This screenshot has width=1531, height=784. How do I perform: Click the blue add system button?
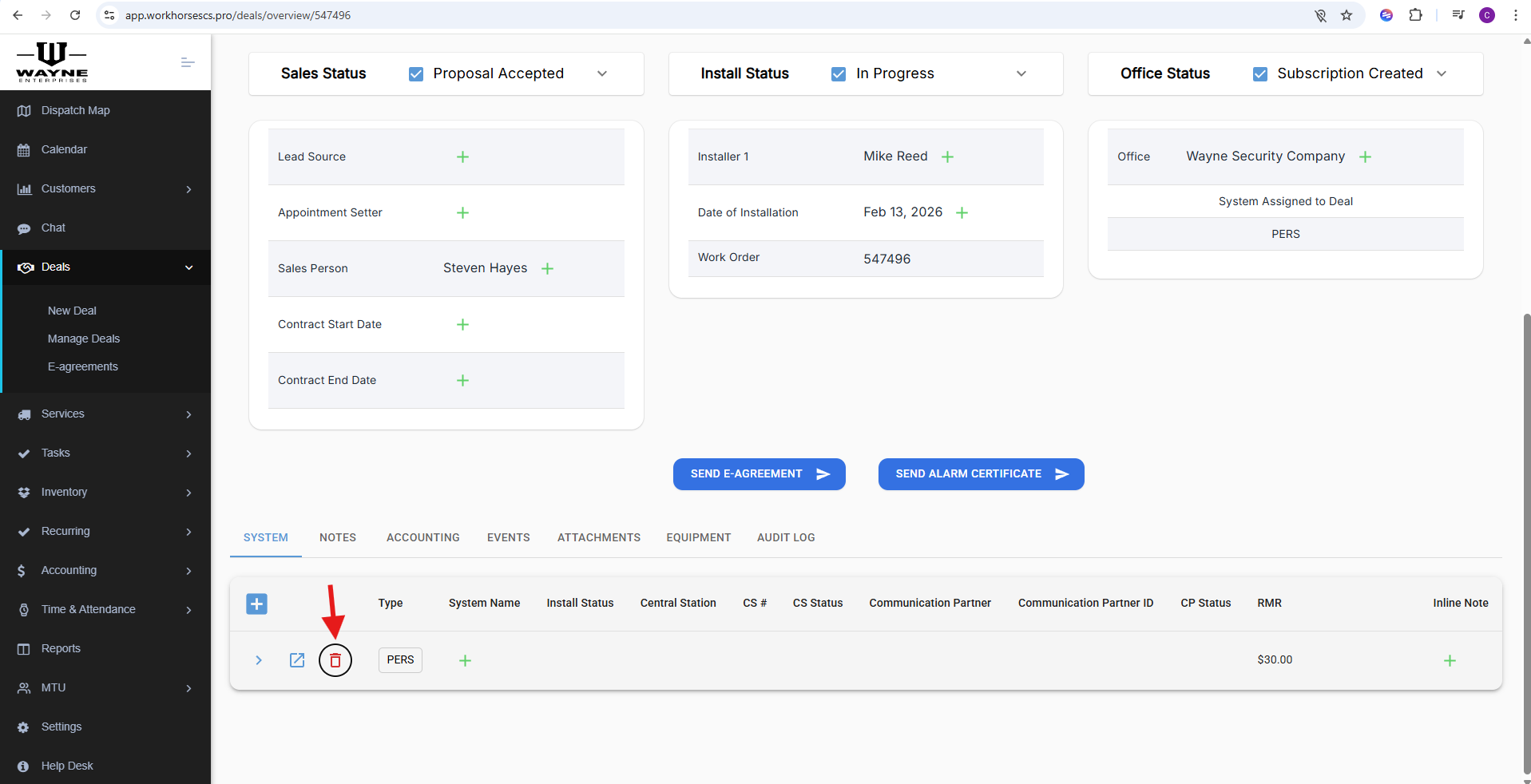(256, 604)
